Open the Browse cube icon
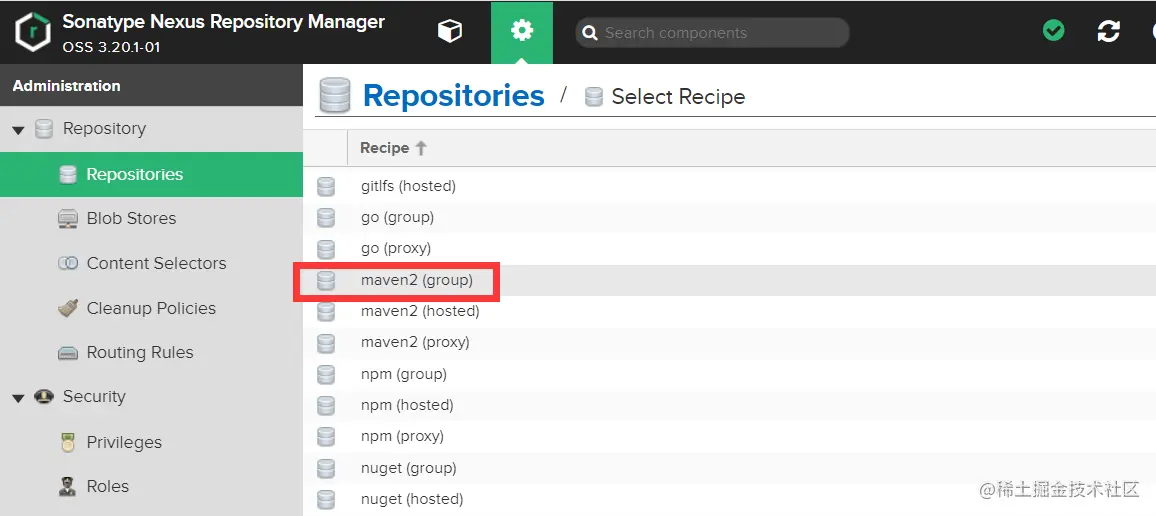The image size is (1156, 516). tap(450, 32)
